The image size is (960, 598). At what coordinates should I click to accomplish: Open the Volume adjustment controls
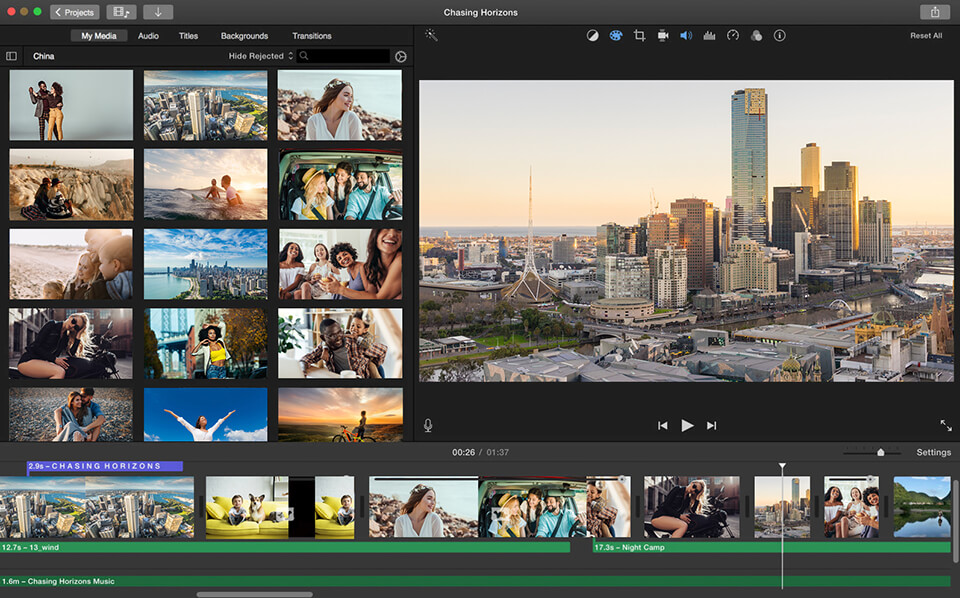click(685, 35)
